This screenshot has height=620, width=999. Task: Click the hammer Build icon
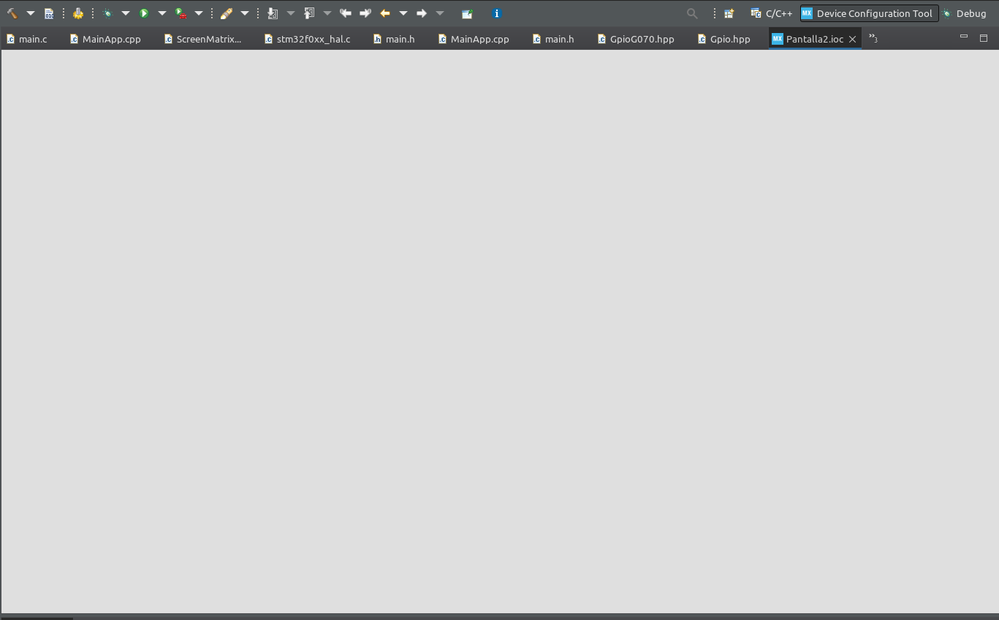(12, 13)
